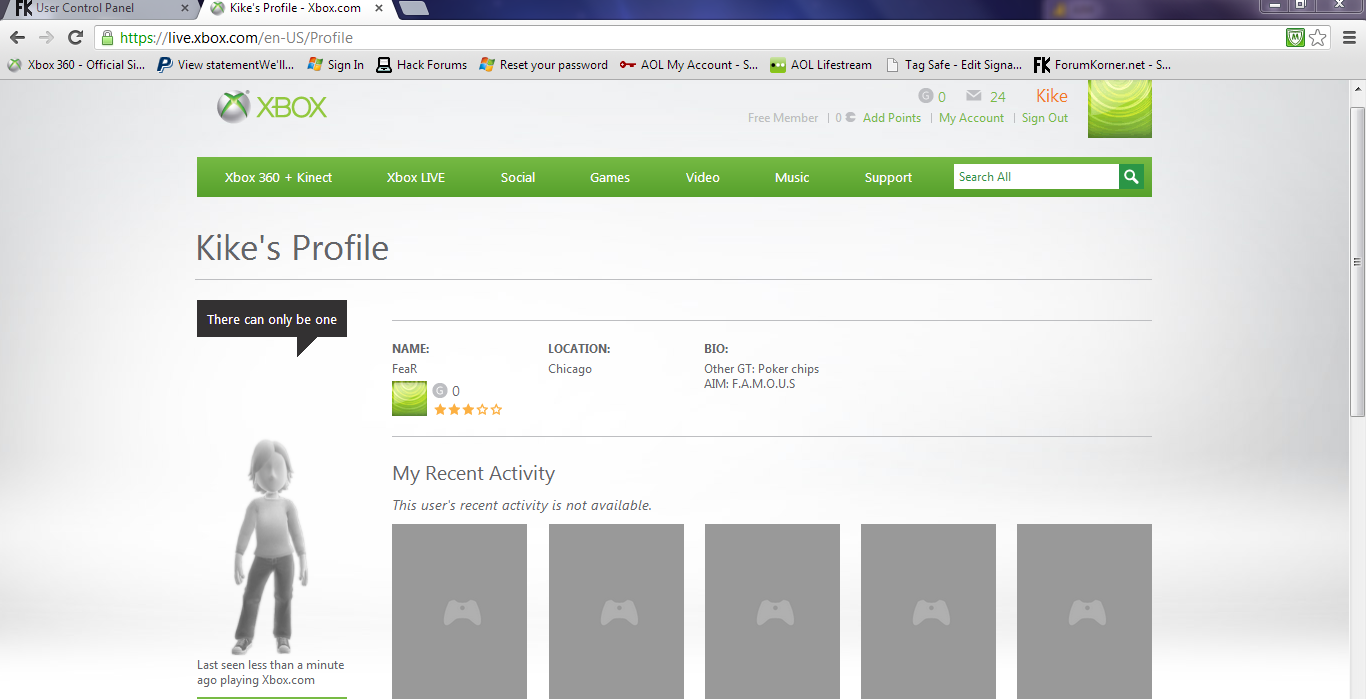Select the Kike's Profile - Xbox.com tab
1366x699 pixels.
pyautogui.click(x=295, y=8)
